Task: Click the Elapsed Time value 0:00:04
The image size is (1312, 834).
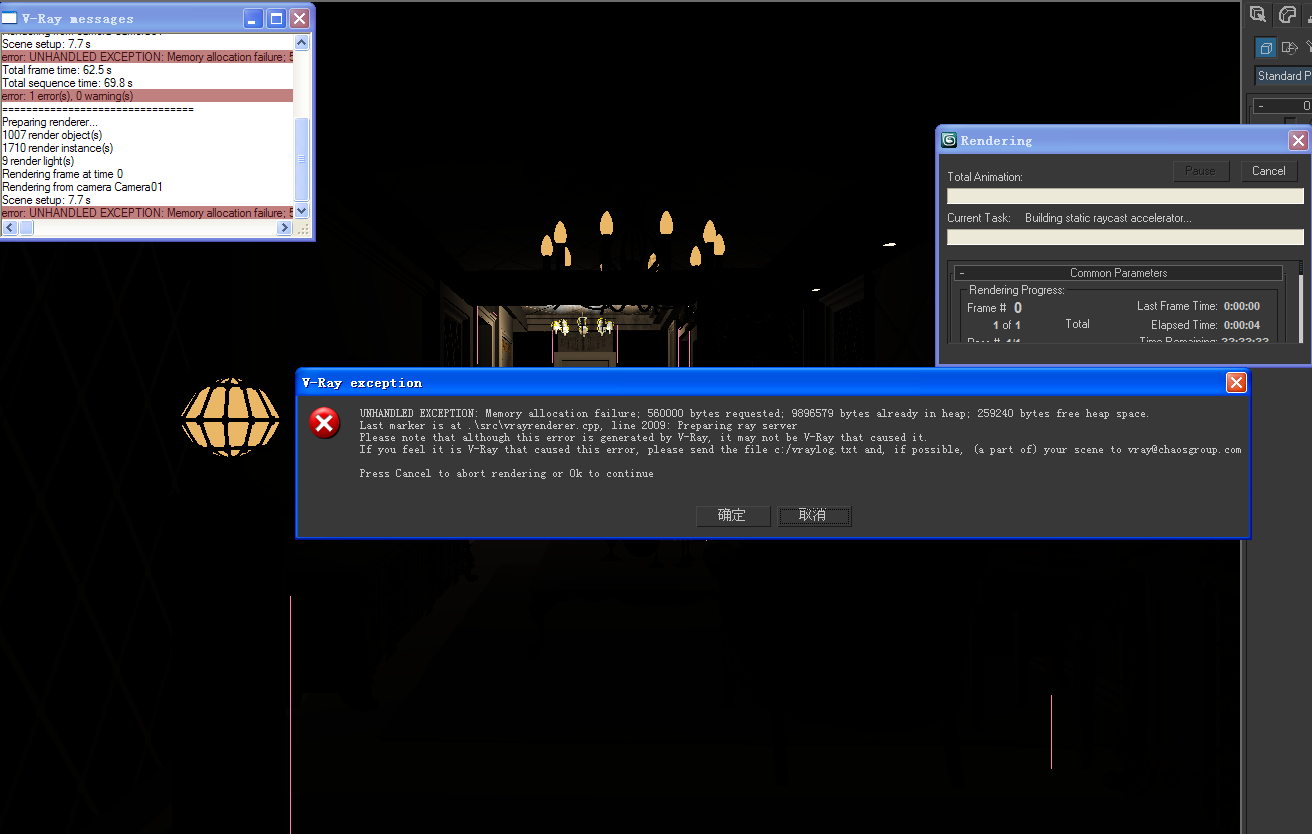Action: pyautogui.click(x=1241, y=325)
